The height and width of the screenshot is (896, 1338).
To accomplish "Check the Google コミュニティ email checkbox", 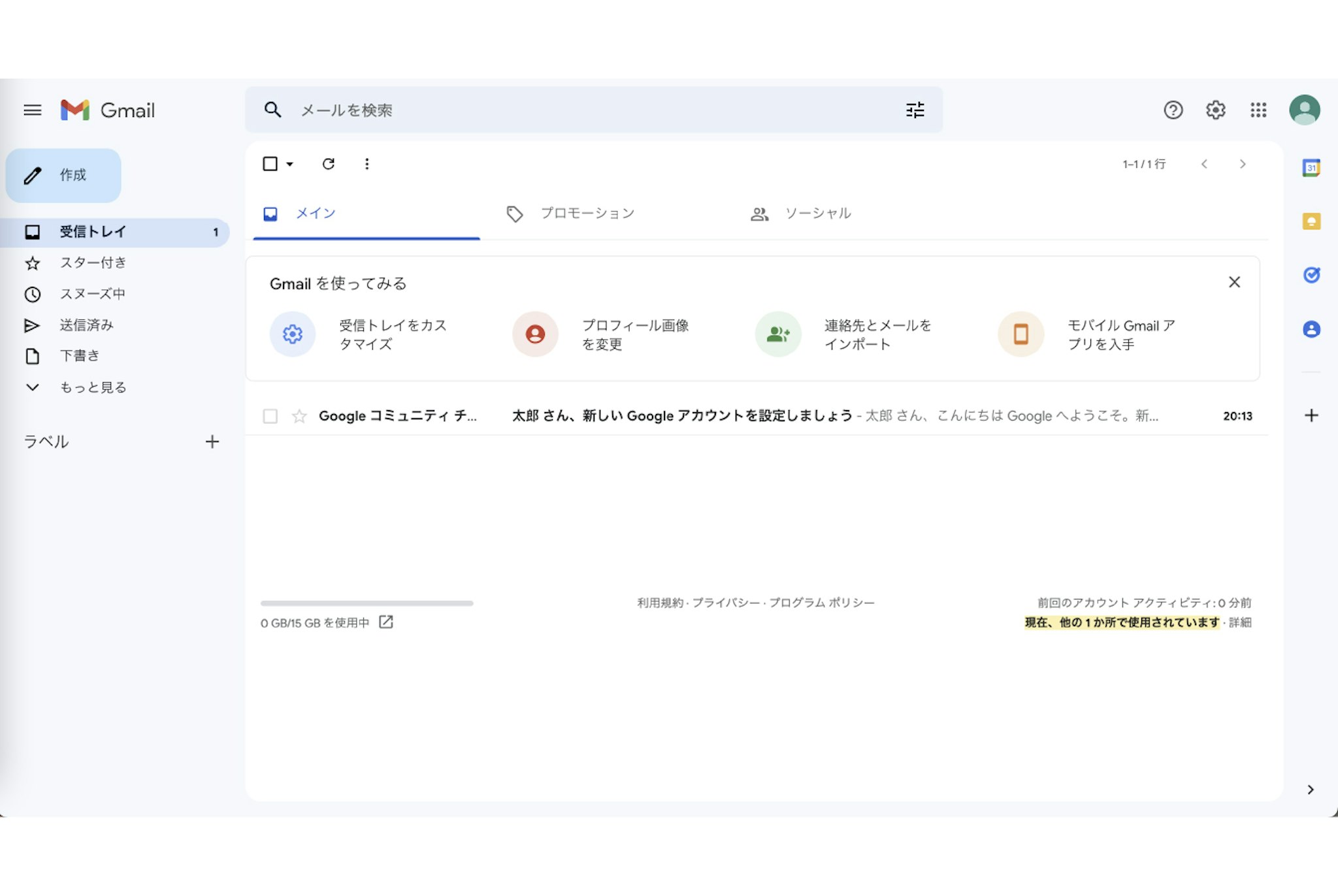I will pyautogui.click(x=270, y=416).
